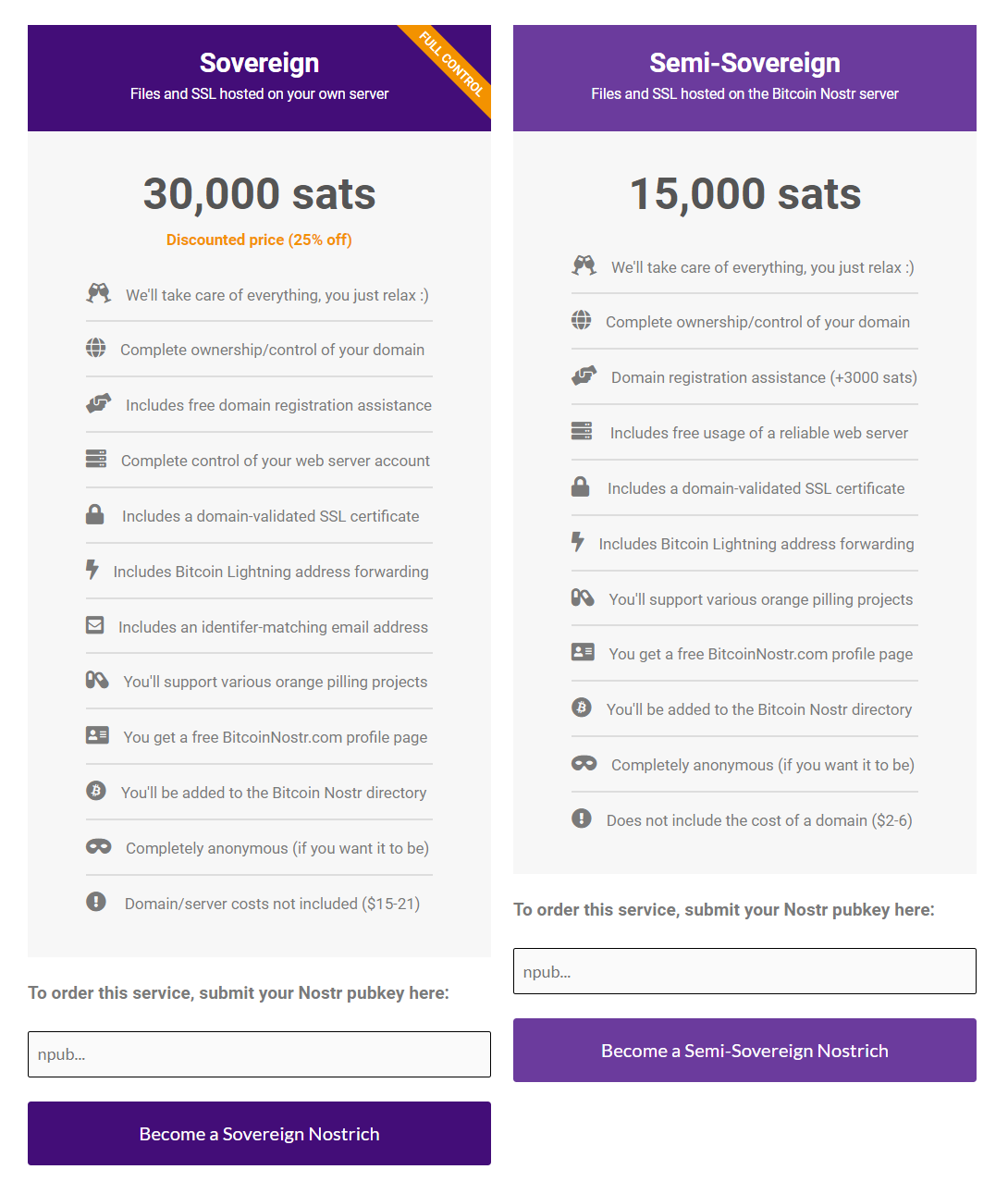This screenshot has height=1194, width=1008.
Task: Click server icon in Semi-Sovereign web server row
Action: 581,431
